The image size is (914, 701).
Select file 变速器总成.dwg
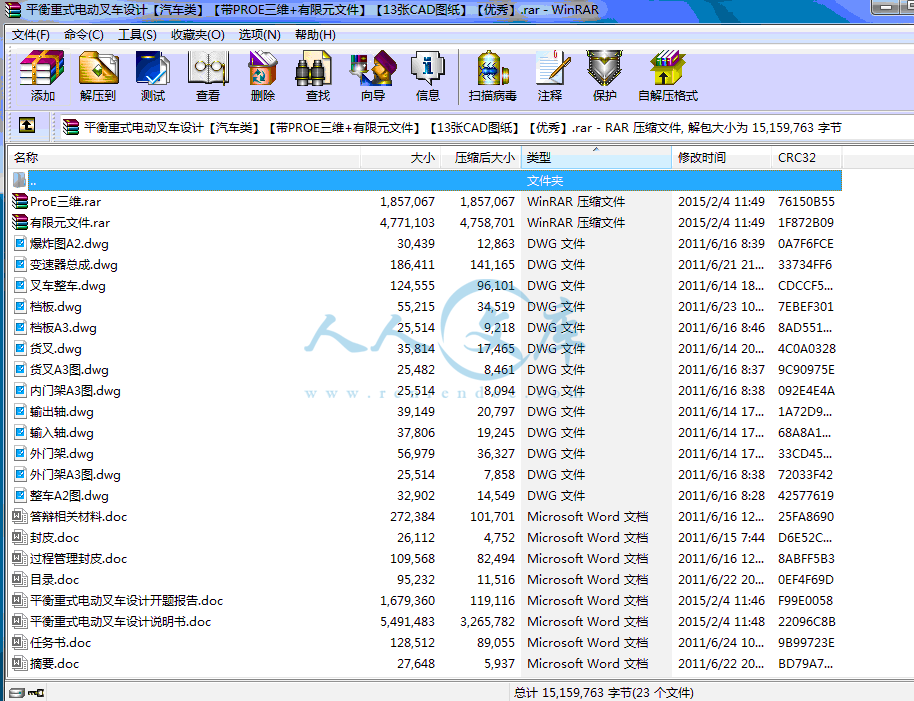coord(73,265)
